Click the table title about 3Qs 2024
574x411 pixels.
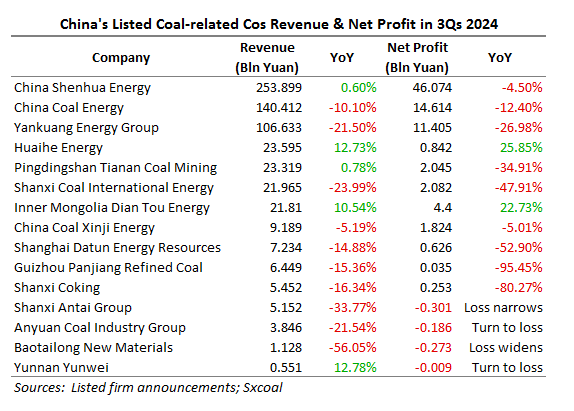click(x=279, y=24)
